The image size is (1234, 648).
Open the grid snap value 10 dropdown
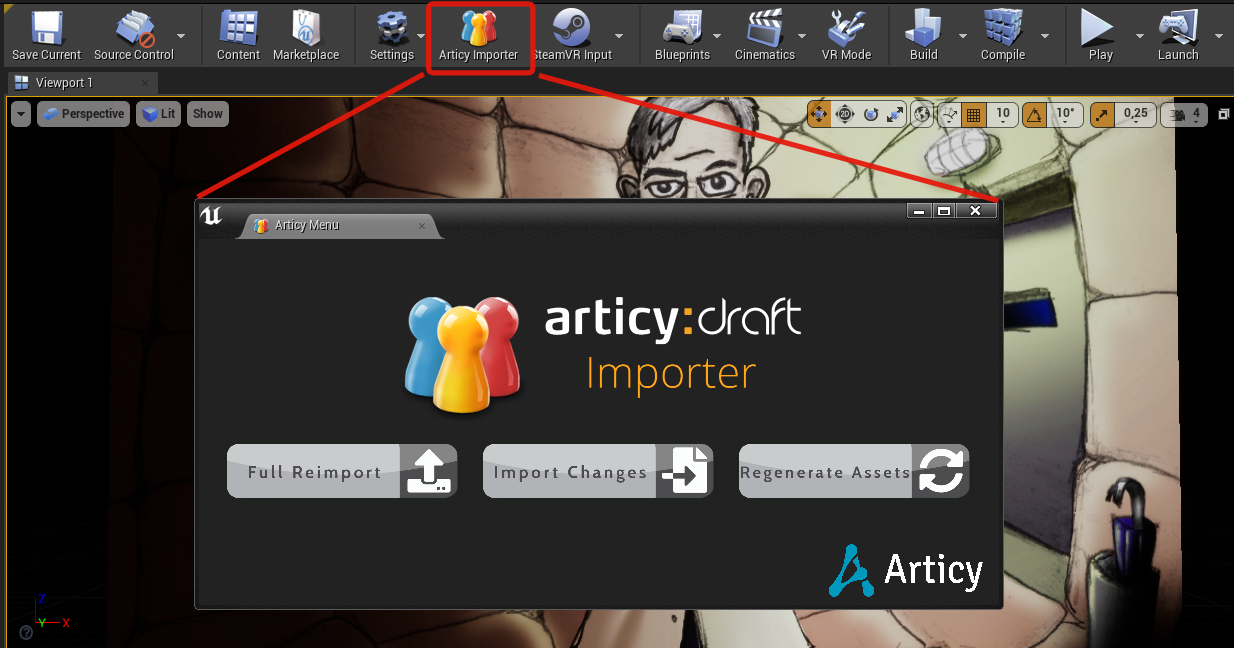tap(1001, 114)
